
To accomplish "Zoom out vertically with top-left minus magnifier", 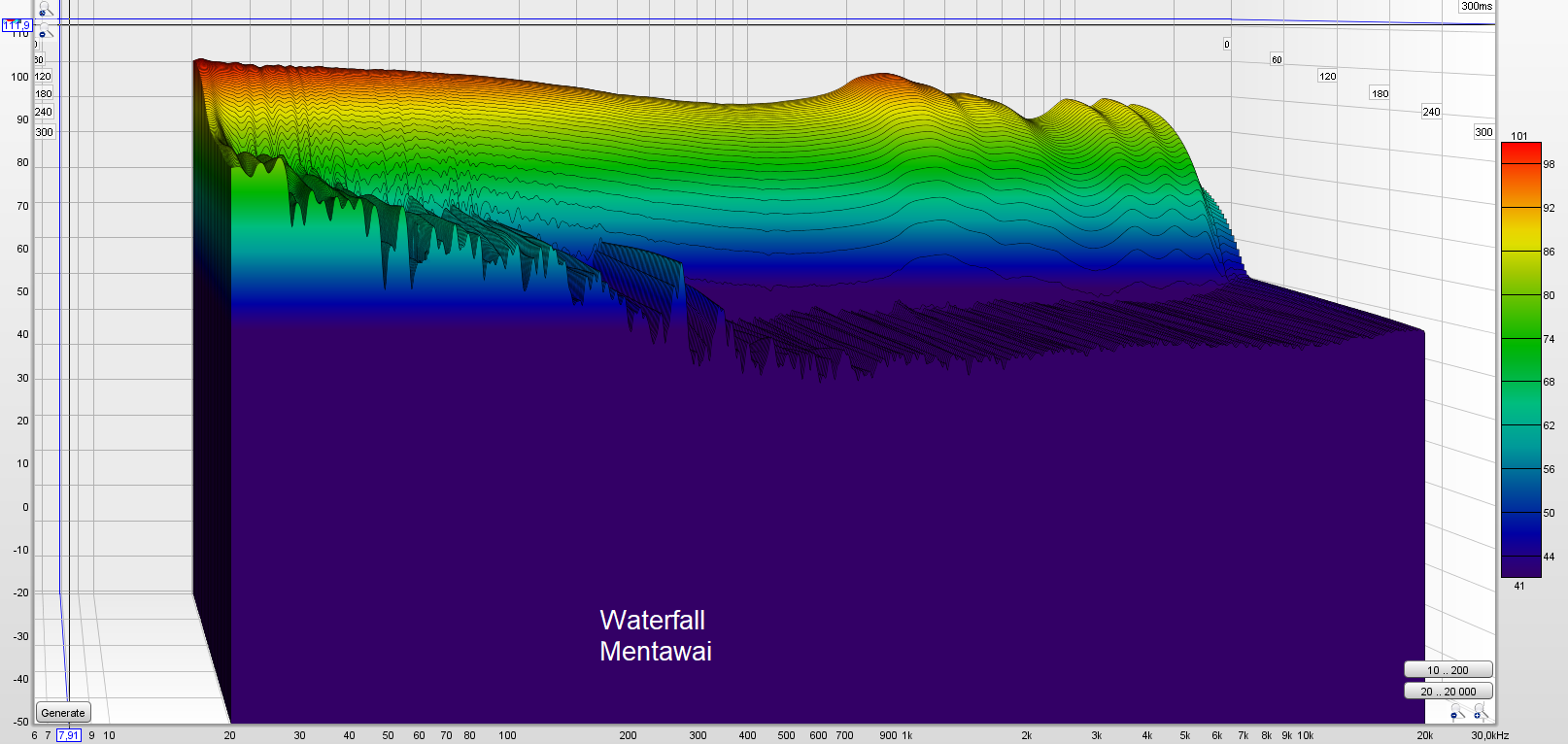I will (46, 31).
